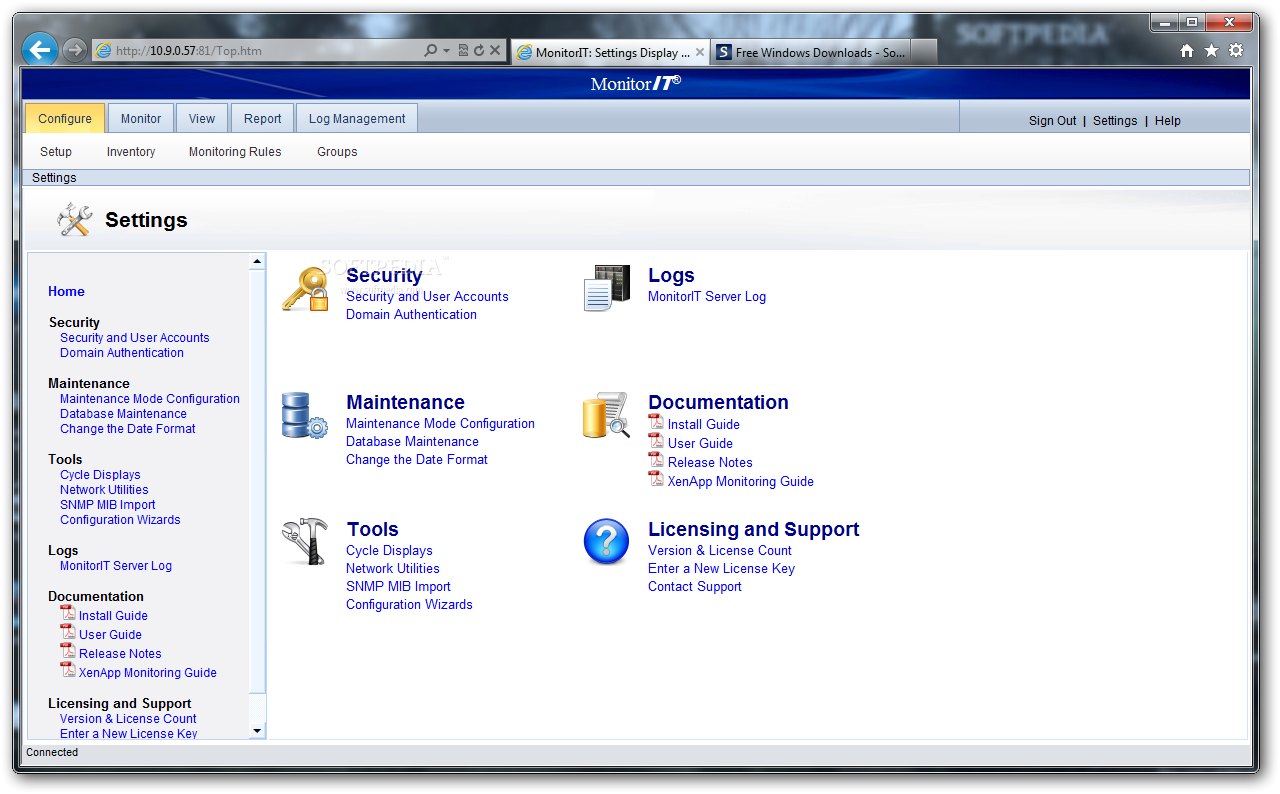Click sidebar PDF icon beside Release Notes
This screenshot has width=1280, height=794.
(68, 651)
